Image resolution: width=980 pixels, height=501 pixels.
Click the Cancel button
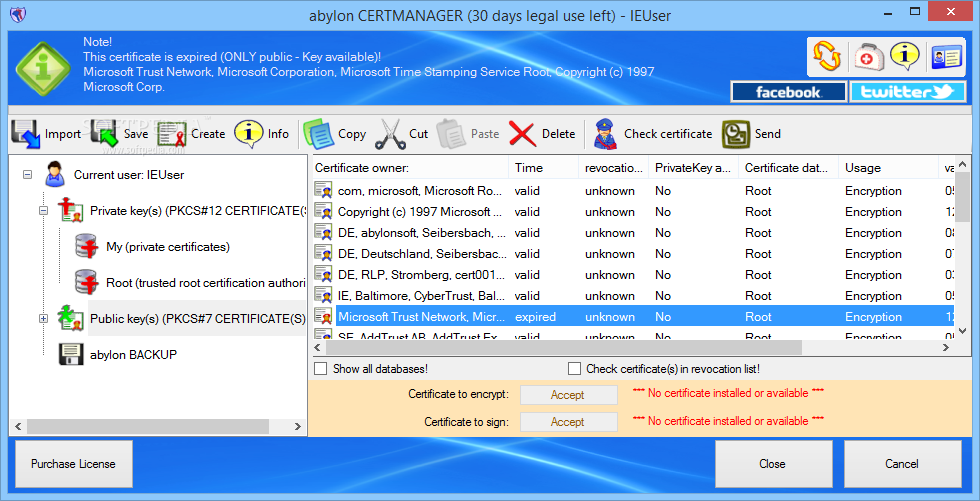tap(902, 464)
